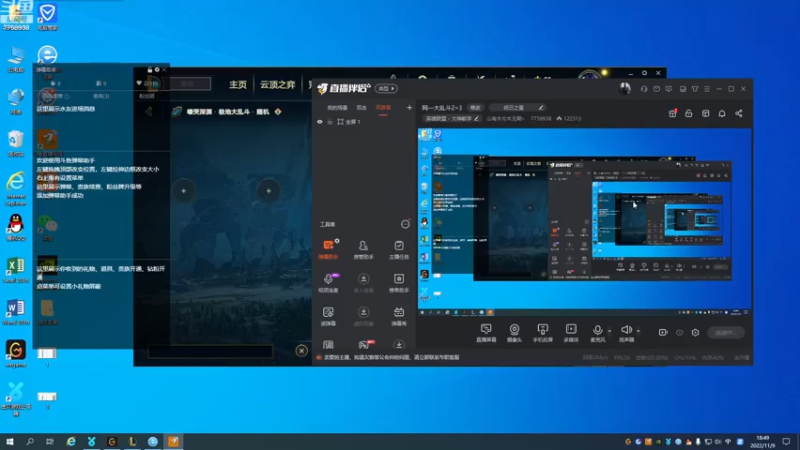Click the share icon in stream header

click(739, 113)
